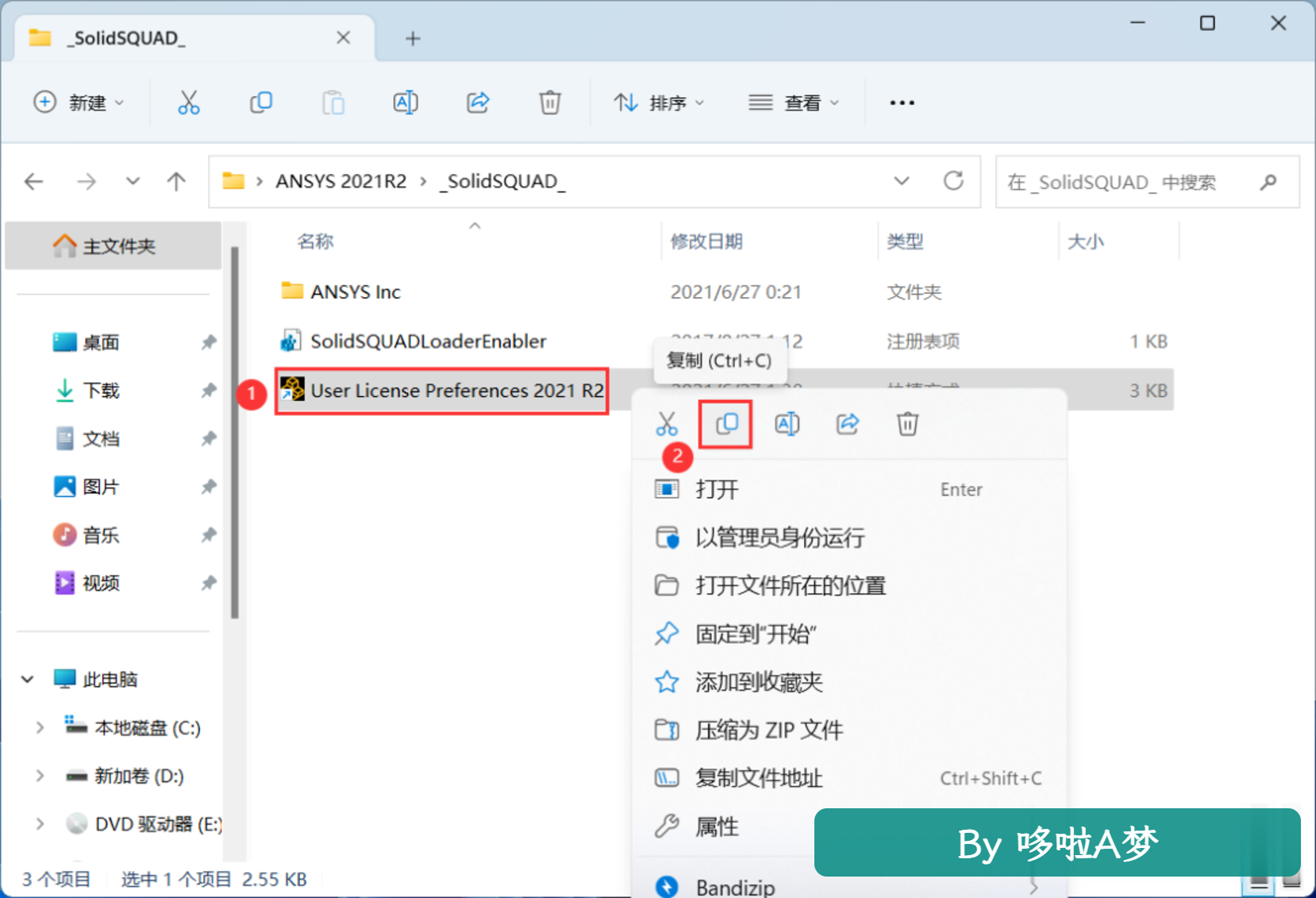The image size is (1316, 898).
Task: Choose 打开文件所在的位置 menu entry
Action: click(x=848, y=586)
